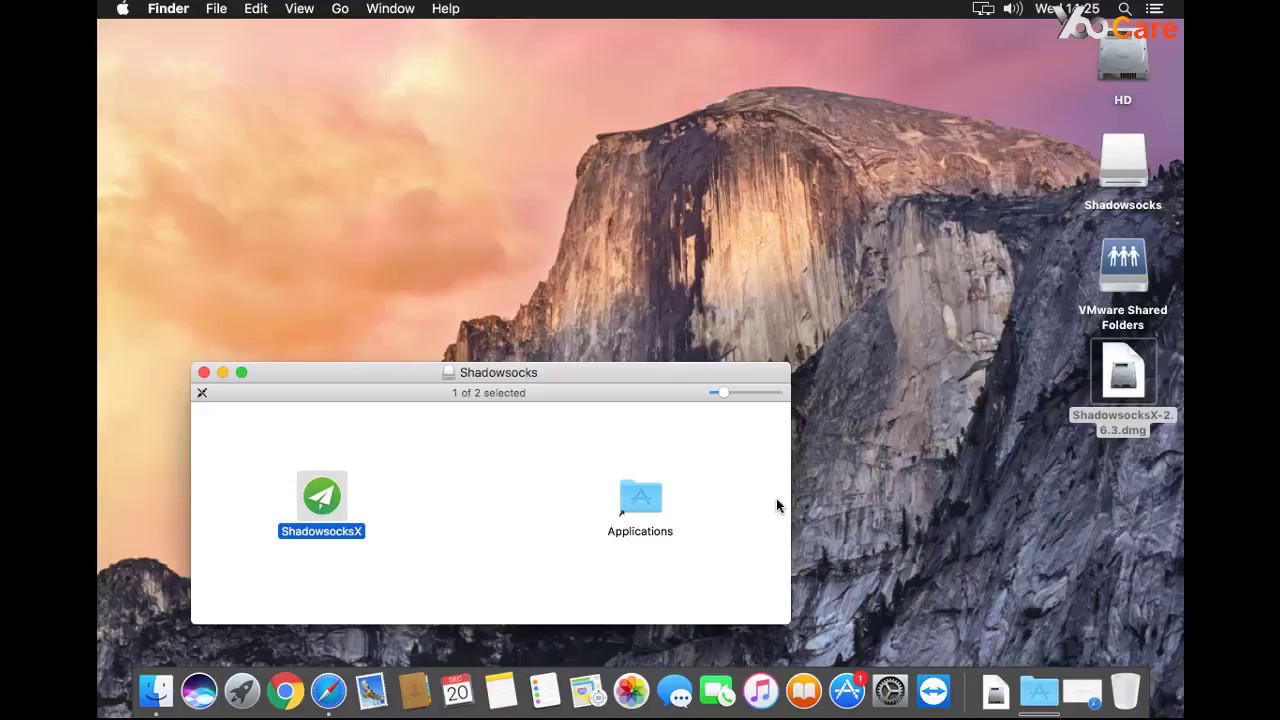Zoom the Shadowsocks window with the green button
The width and height of the screenshot is (1280, 720).
242,372
